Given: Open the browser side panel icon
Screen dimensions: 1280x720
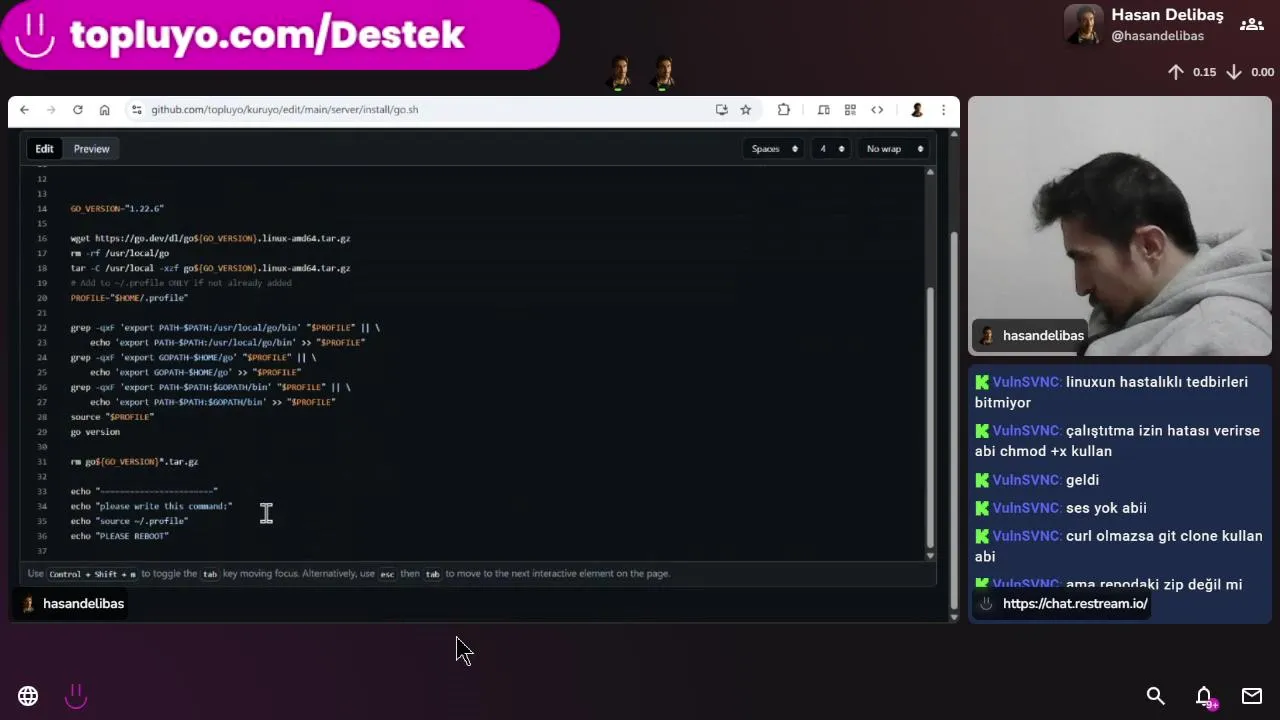Looking at the screenshot, I should tap(824, 110).
